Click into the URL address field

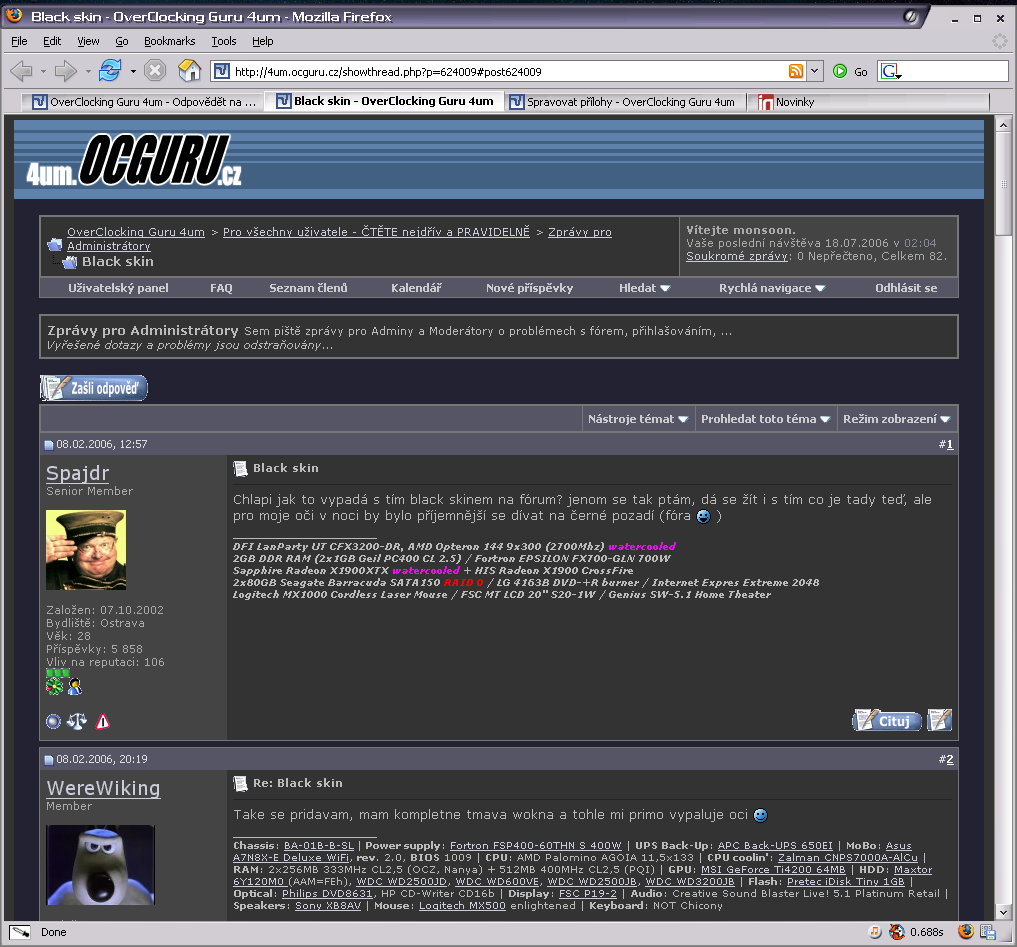point(500,71)
